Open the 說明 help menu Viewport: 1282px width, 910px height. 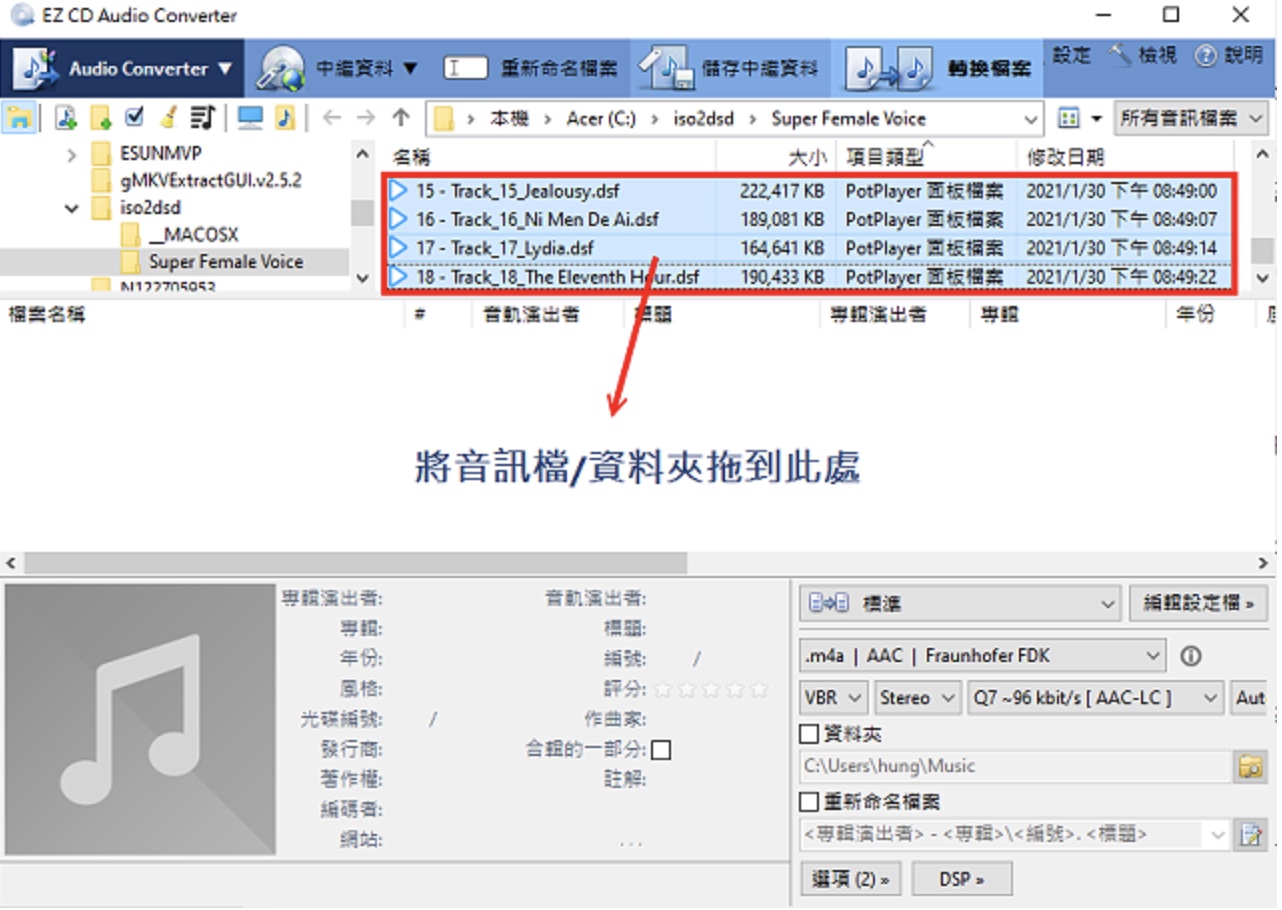[x=1230, y=55]
